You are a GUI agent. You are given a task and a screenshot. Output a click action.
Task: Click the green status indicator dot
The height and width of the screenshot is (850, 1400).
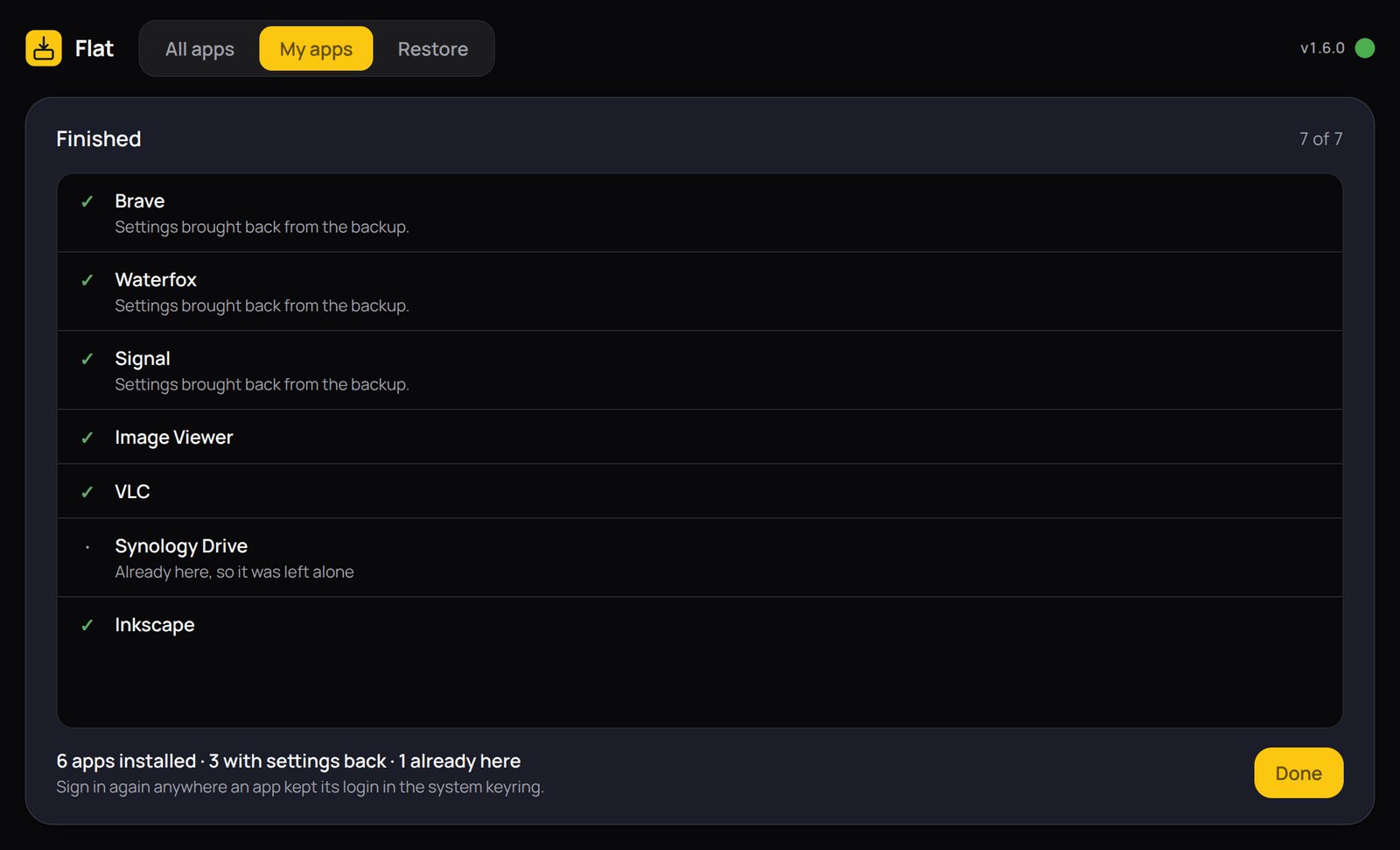point(1364,48)
